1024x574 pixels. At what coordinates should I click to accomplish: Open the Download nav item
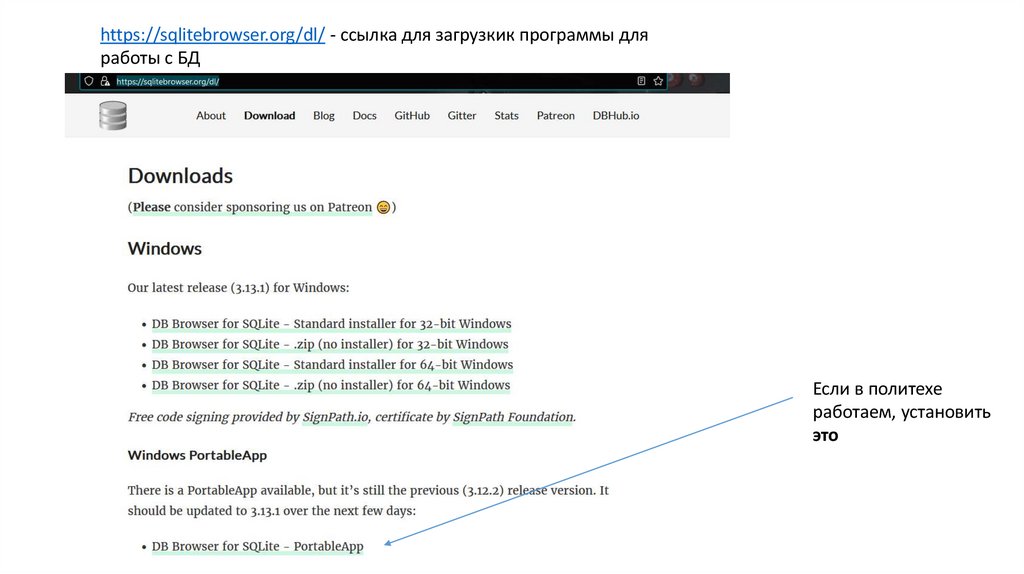point(270,116)
